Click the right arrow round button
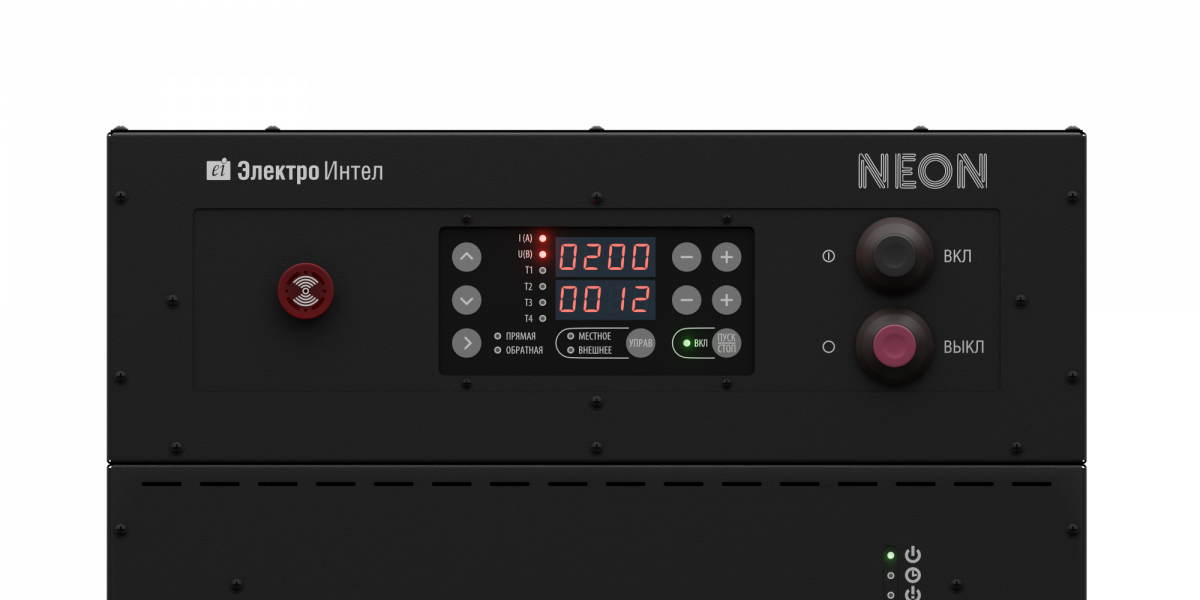The image size is (1200, 600). click(467, 343)
